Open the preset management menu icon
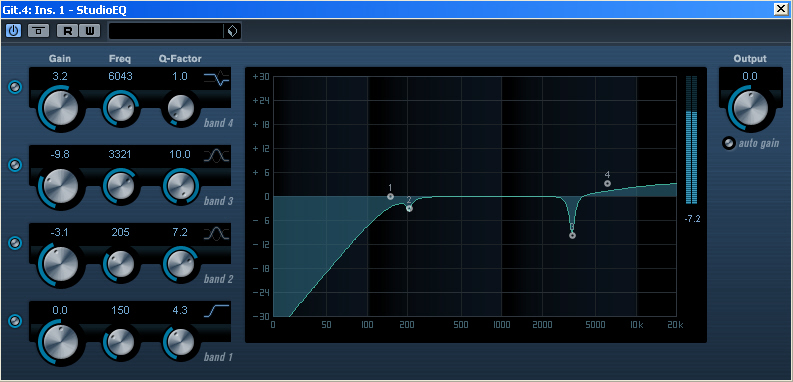 [233, 31]
